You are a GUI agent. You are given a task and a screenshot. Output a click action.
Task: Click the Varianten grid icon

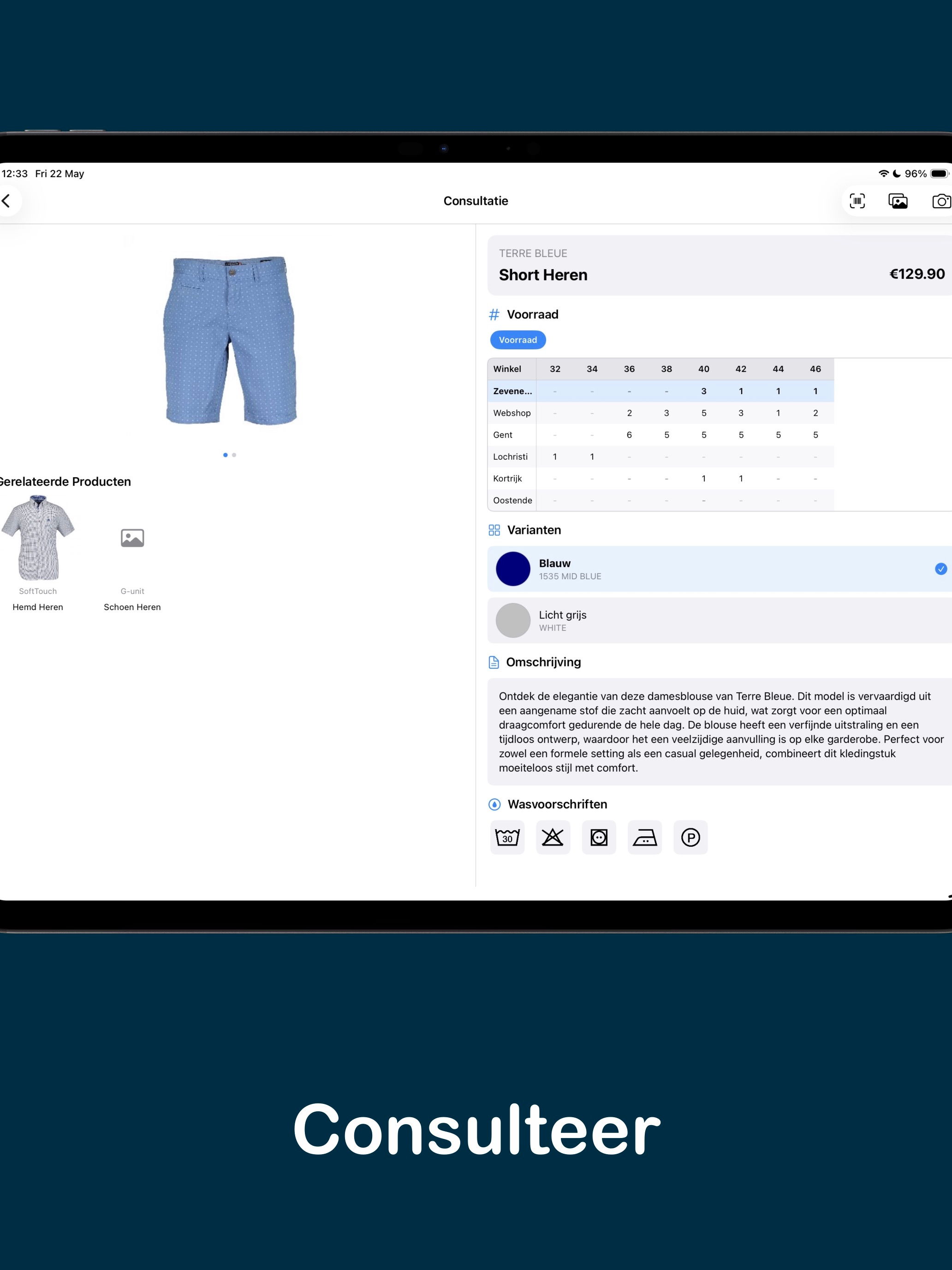[x=494, y=530]
